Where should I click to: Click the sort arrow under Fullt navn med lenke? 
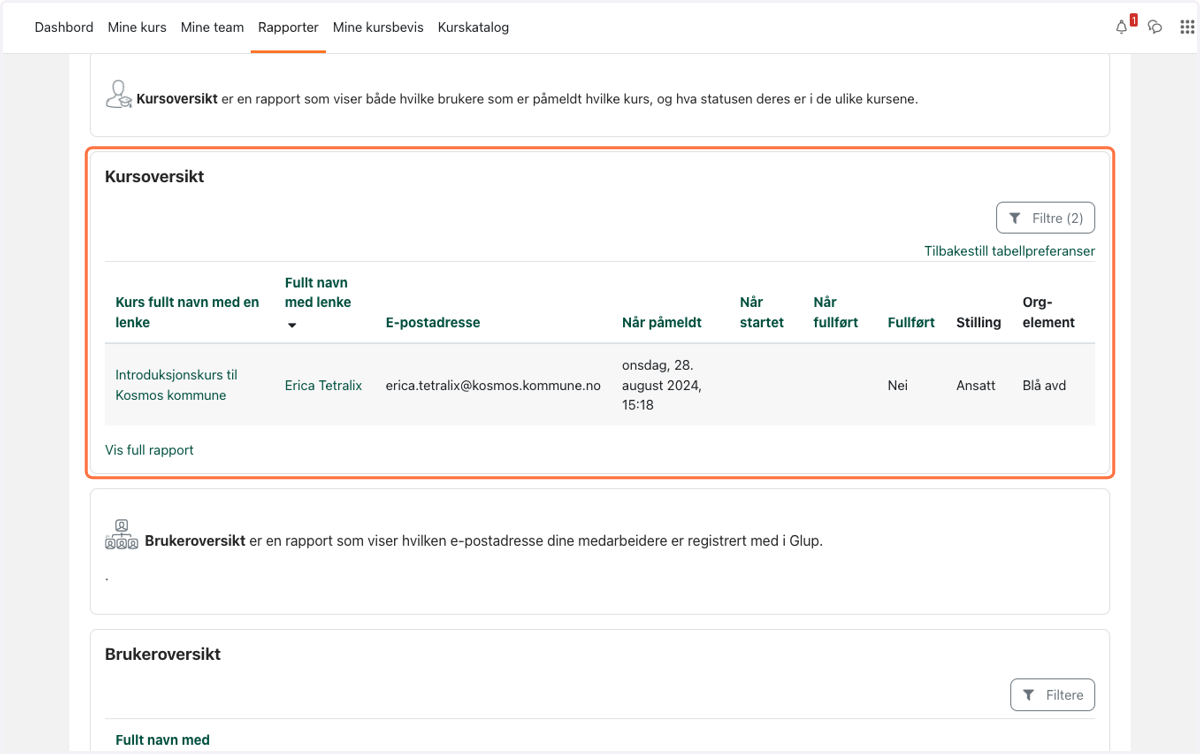point(292,325)
